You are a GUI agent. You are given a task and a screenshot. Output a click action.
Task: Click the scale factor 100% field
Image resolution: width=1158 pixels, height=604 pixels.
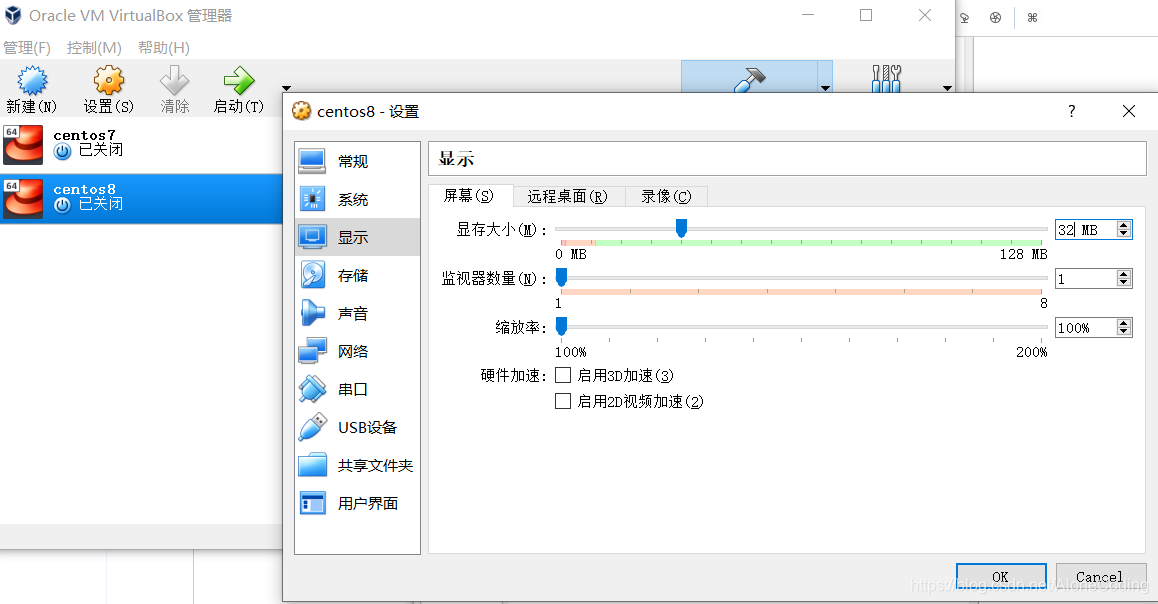click(x=1086, y=327)
